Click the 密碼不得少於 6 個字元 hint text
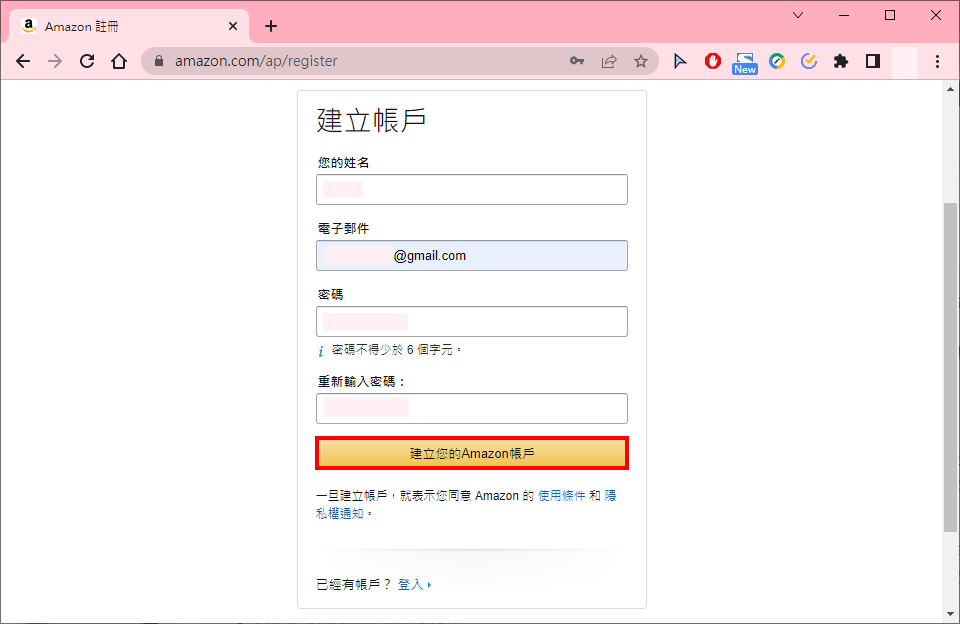The width and height of the screenshot is (960, 624). click(396, 350)
